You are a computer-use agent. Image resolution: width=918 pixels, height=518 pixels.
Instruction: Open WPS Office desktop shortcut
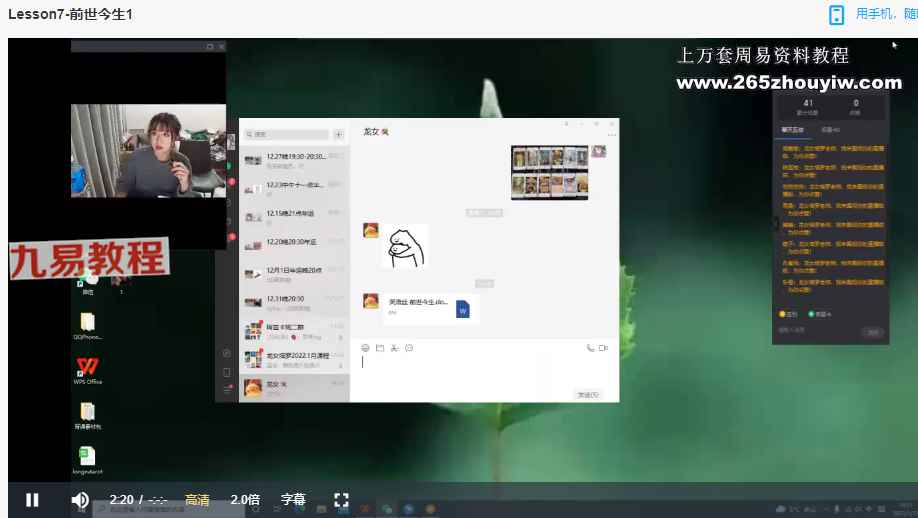pyautogui.click(x=87, y=371)
